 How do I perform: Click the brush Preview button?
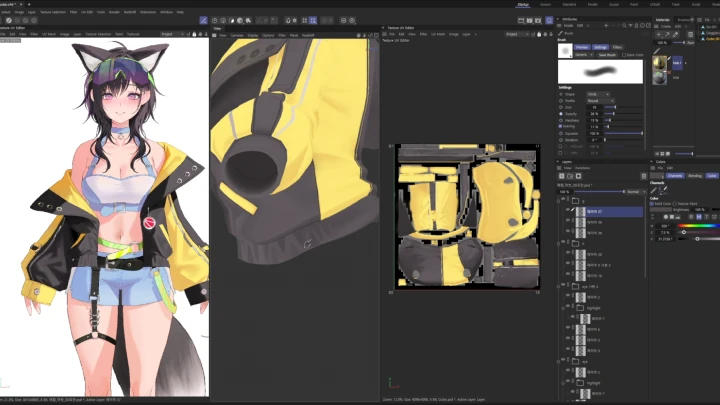pos(582,47)
